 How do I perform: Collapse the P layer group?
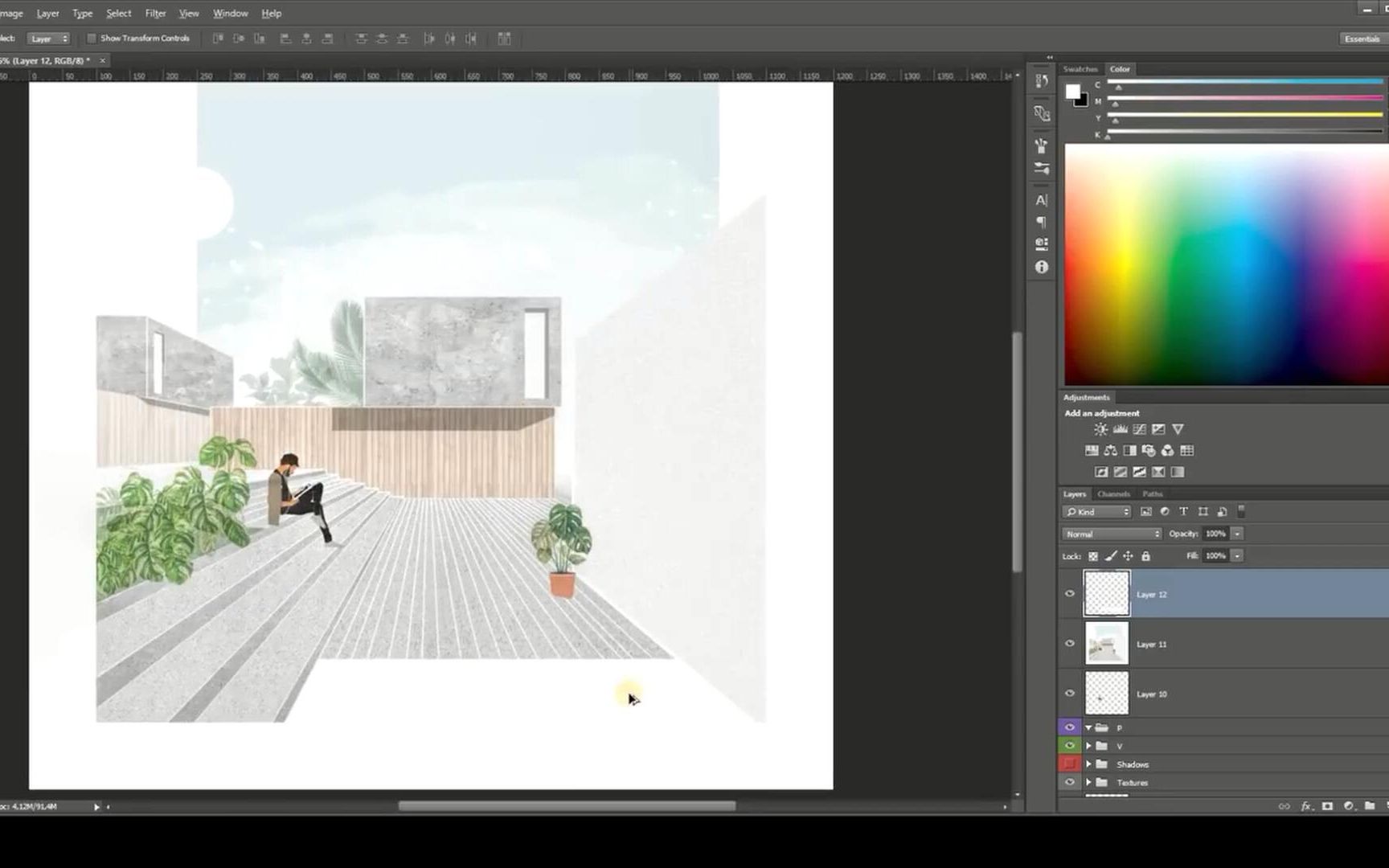[x=1089, y=727]
